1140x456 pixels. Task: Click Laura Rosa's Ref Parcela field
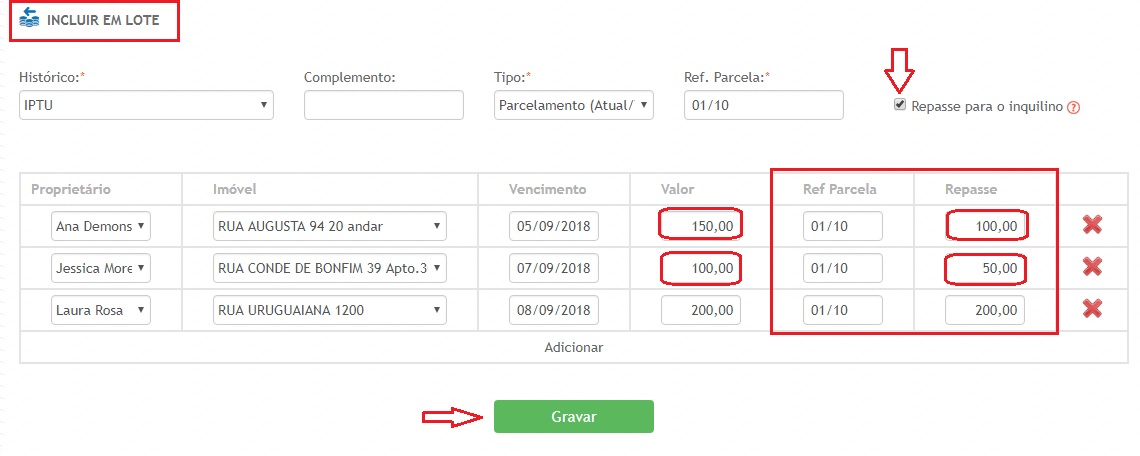[842, 310]
